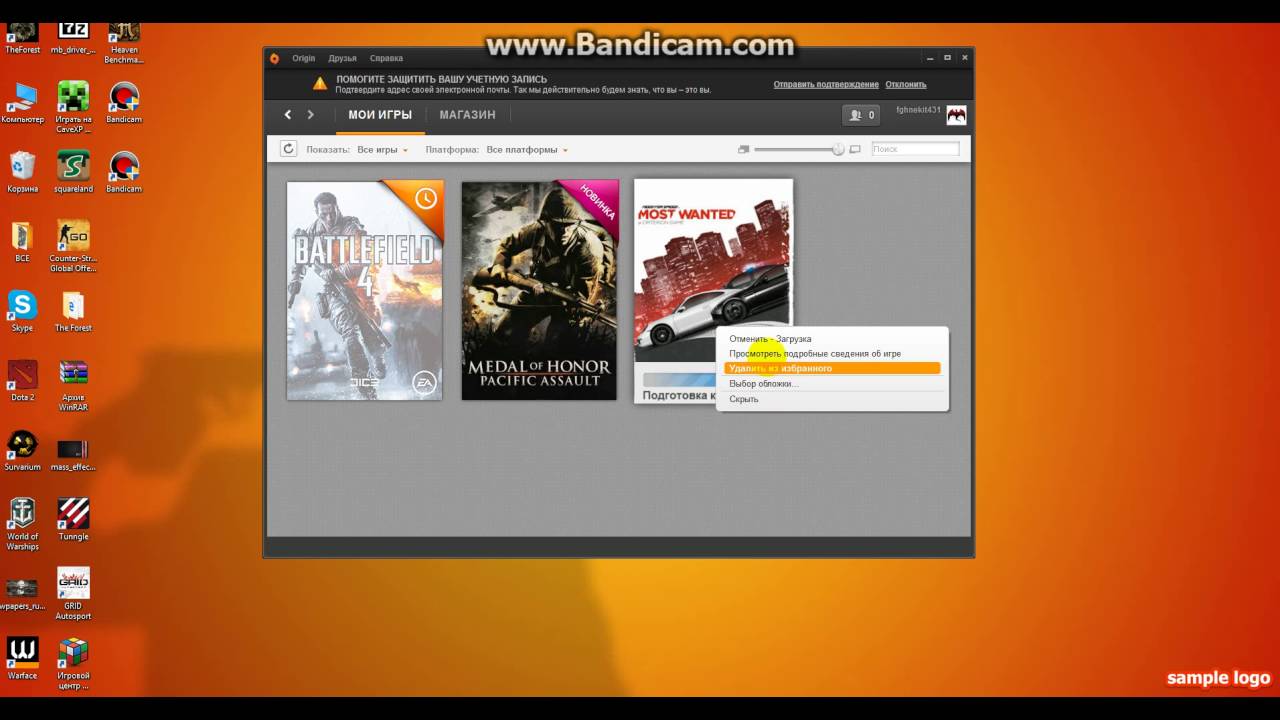Image resolution: width=1280 pixels, height=720 pixels.
Task: Launch Warface desktop shortcut
Action: [x=22, y=659]
